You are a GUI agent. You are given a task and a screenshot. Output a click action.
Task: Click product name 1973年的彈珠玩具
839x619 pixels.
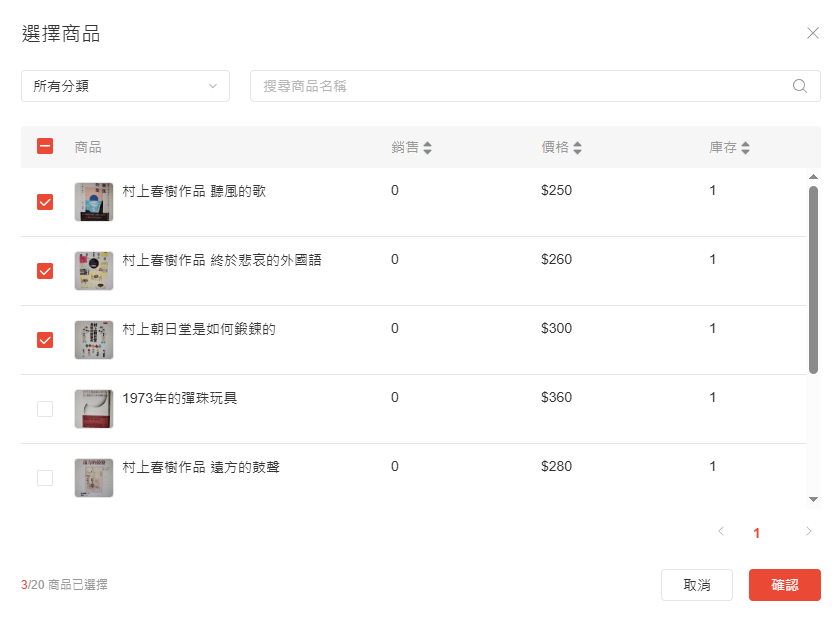click(x=179, y=398)
